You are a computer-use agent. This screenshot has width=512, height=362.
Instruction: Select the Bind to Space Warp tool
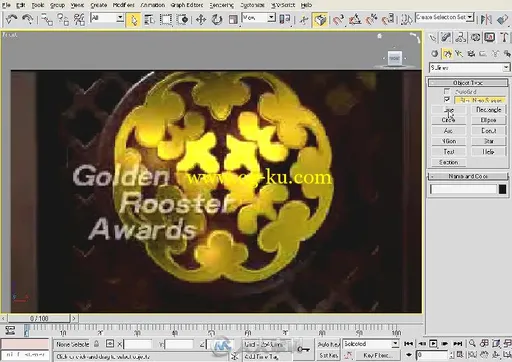(x=79, y=19)
